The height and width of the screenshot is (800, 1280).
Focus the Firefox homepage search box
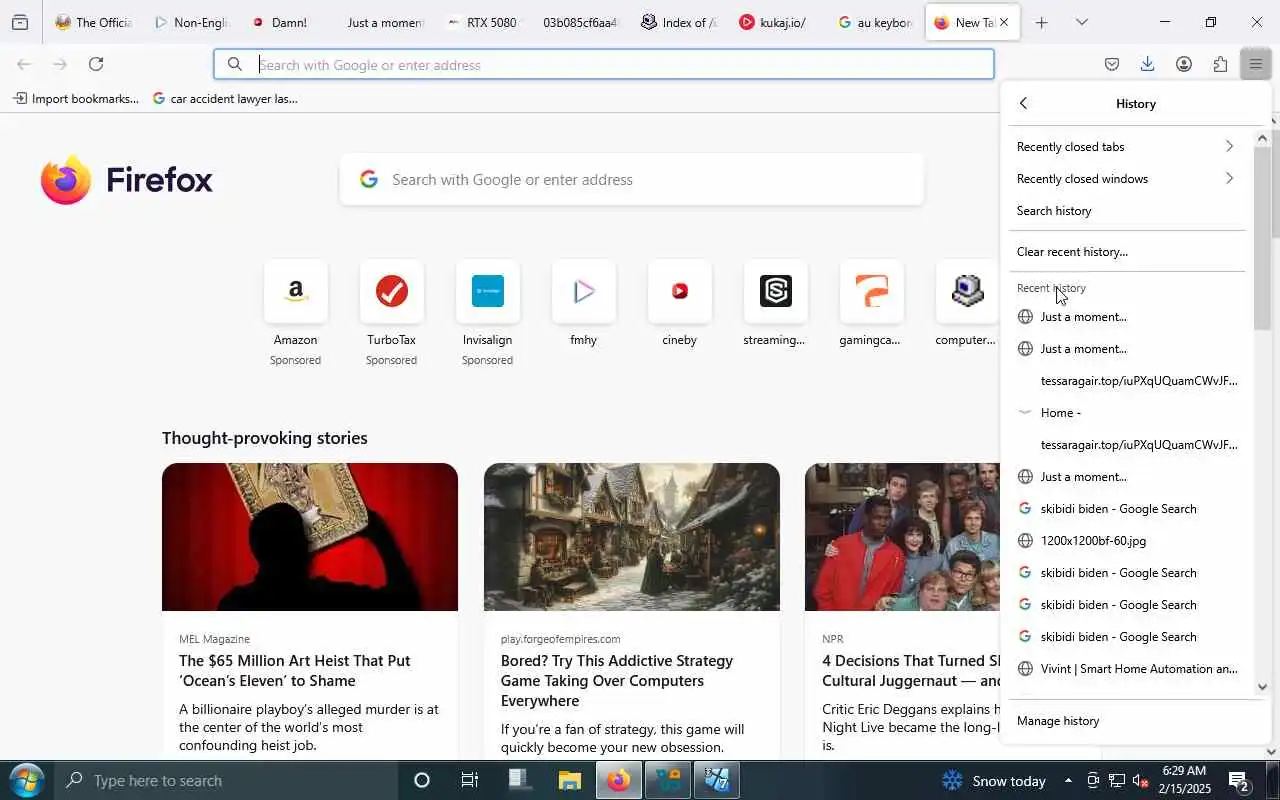(x=632, y=180)
